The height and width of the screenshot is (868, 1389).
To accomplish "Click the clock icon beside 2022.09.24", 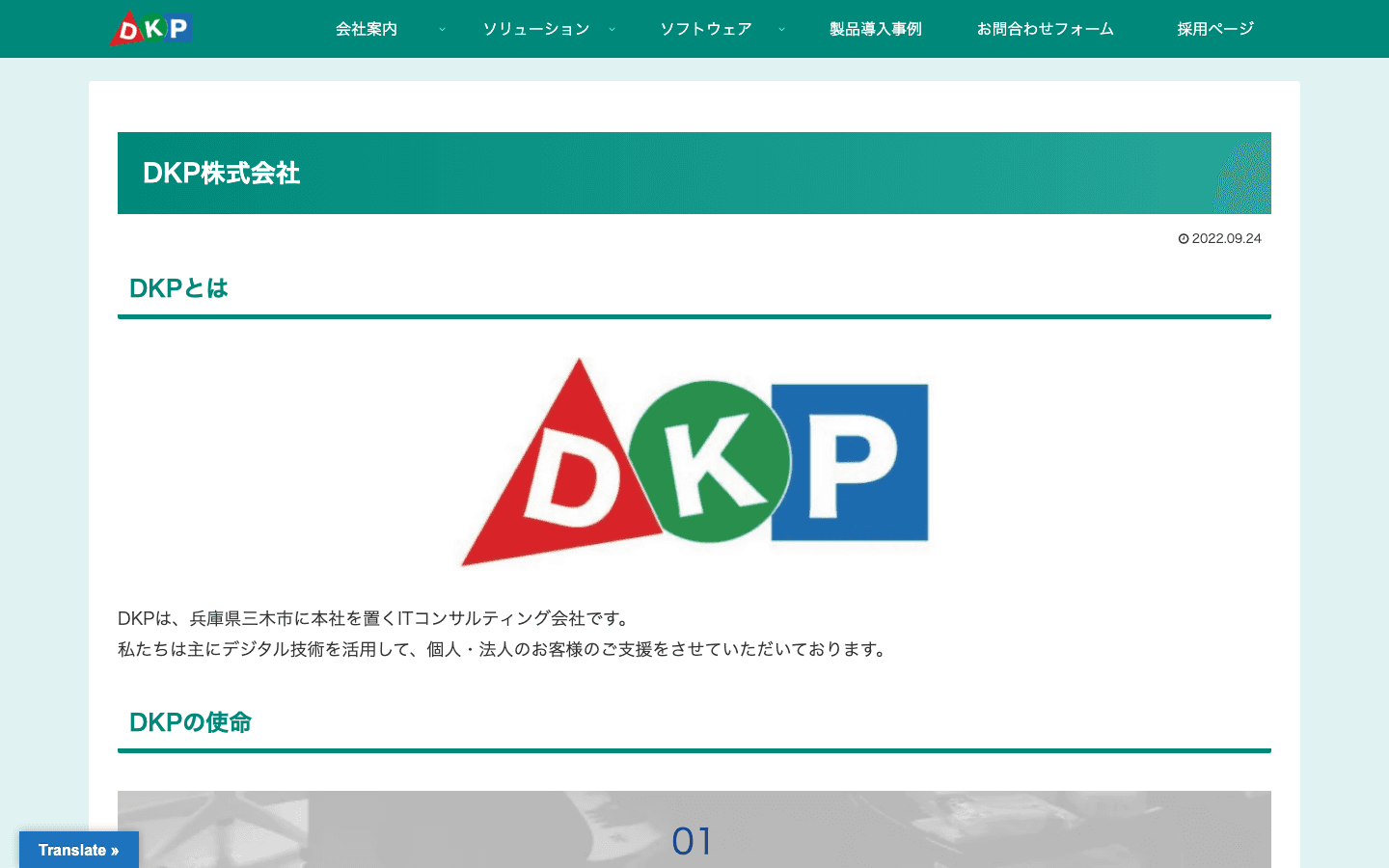I will 1184,238.
